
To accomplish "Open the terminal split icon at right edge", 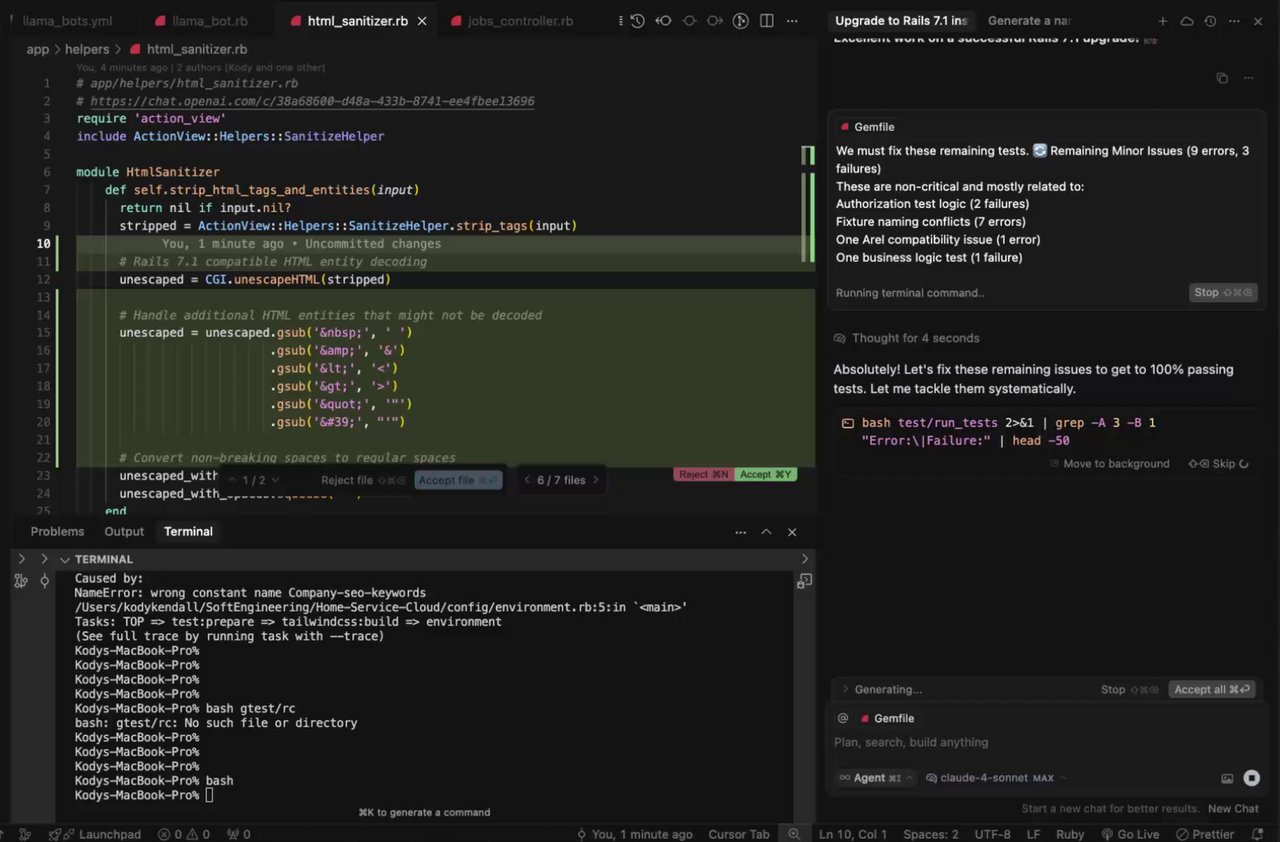I will coord(805,580).
